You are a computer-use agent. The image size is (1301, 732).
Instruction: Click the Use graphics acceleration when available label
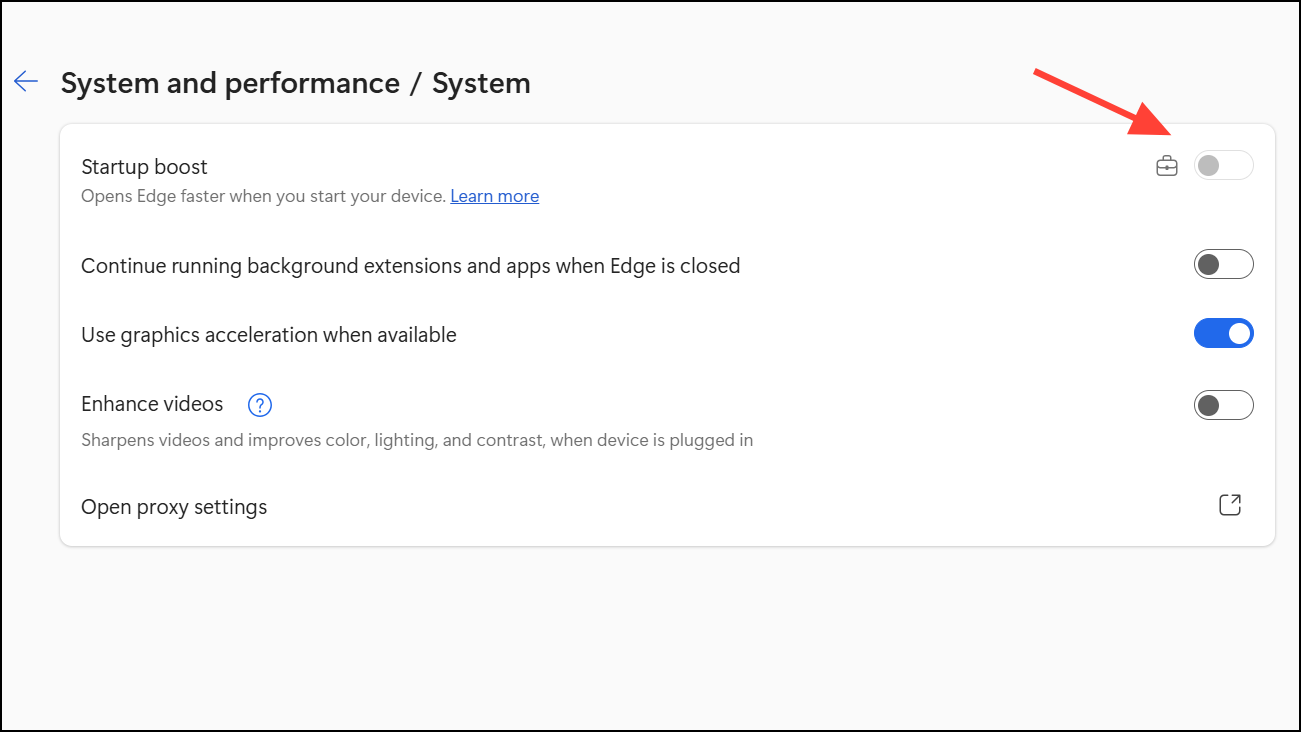click(x=268, y=335)
